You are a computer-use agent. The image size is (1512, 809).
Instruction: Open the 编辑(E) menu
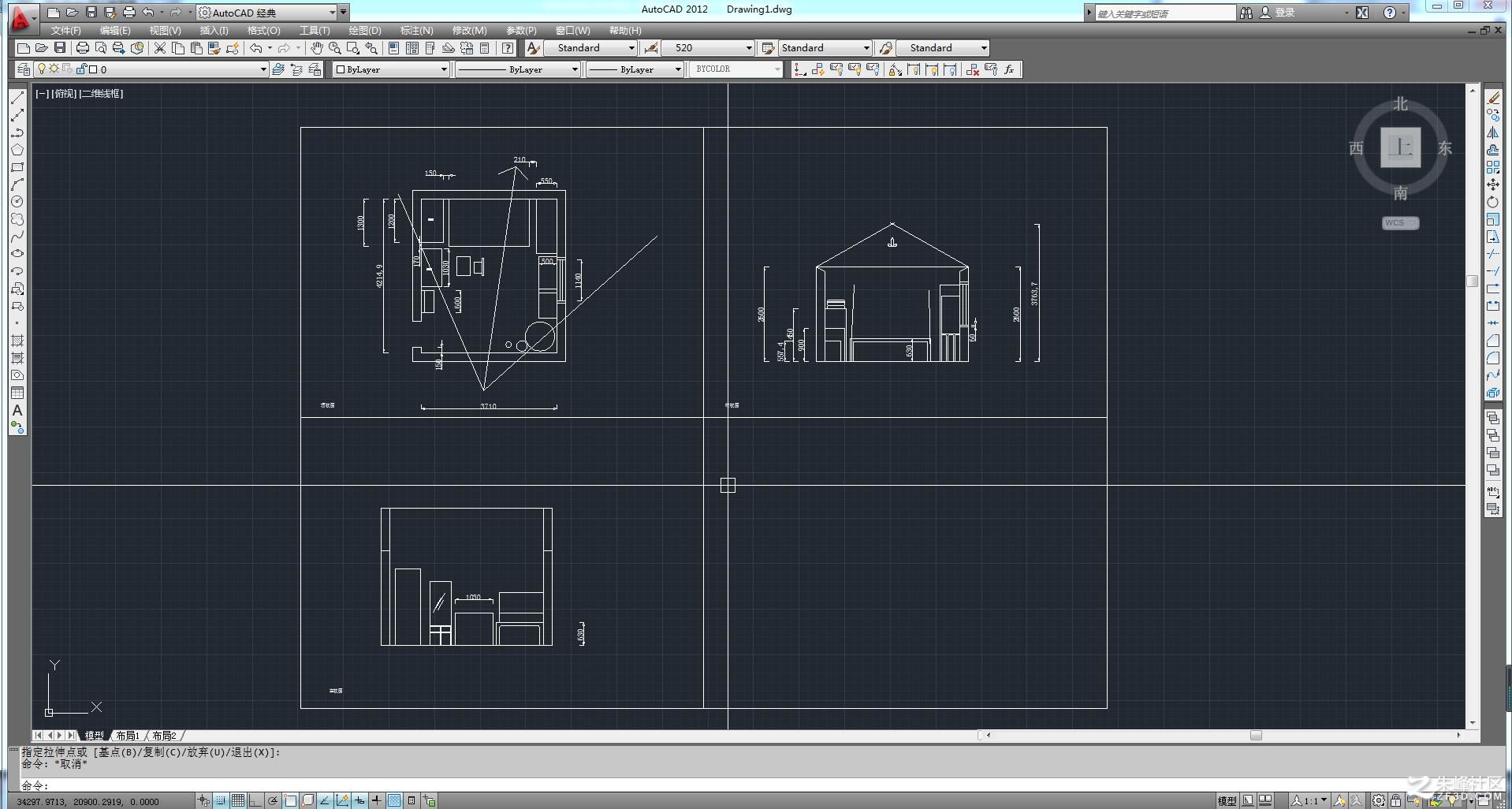[x=115, y=31]
